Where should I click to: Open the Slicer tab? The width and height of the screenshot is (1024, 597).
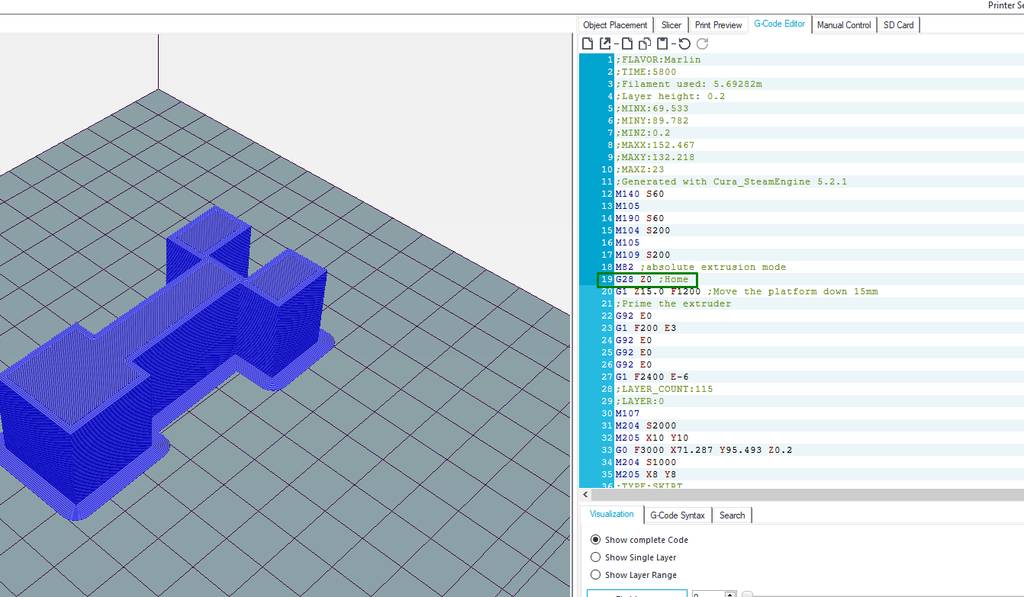tap(671, 25)
